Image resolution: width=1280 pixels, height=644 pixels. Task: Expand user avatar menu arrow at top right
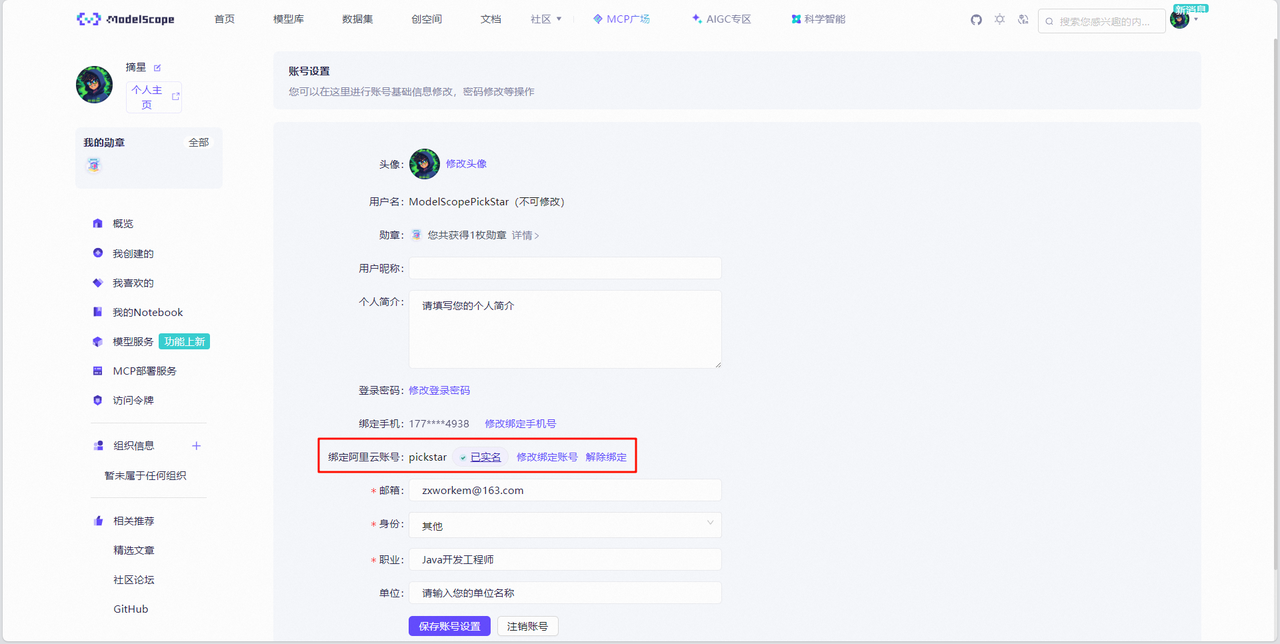click(1196, 20)
